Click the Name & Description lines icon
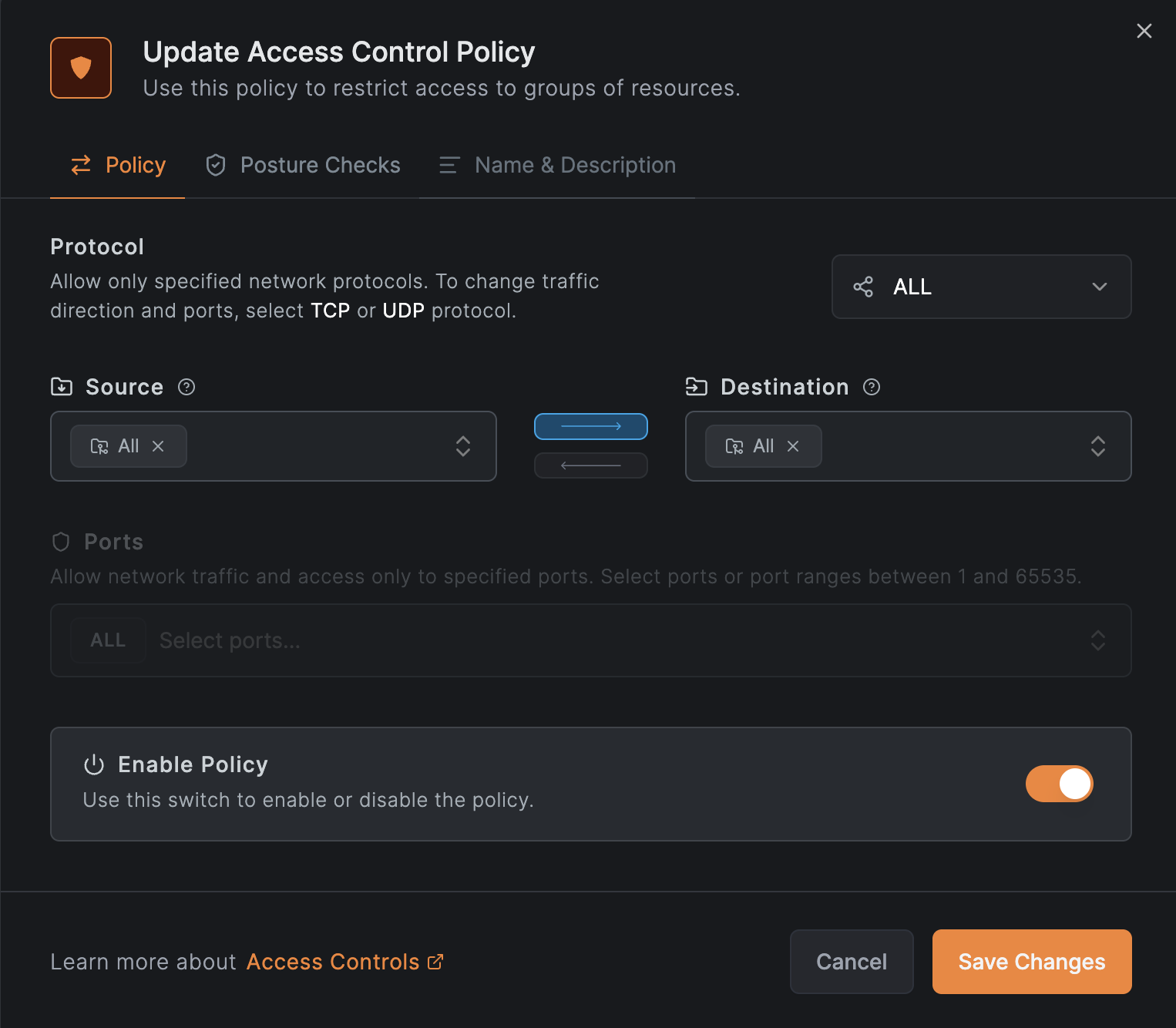1176x1028 pixels. (x=449, y=165)
